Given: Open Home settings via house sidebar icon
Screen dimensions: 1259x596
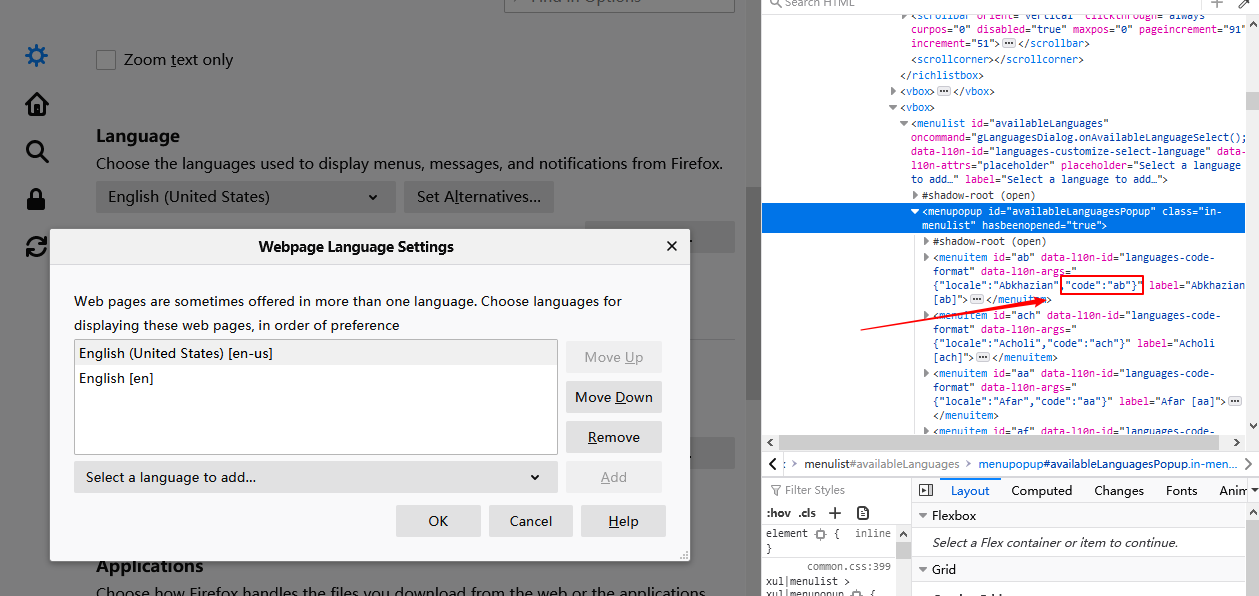Looking at the screenshot, I should [x=36, y=104].
